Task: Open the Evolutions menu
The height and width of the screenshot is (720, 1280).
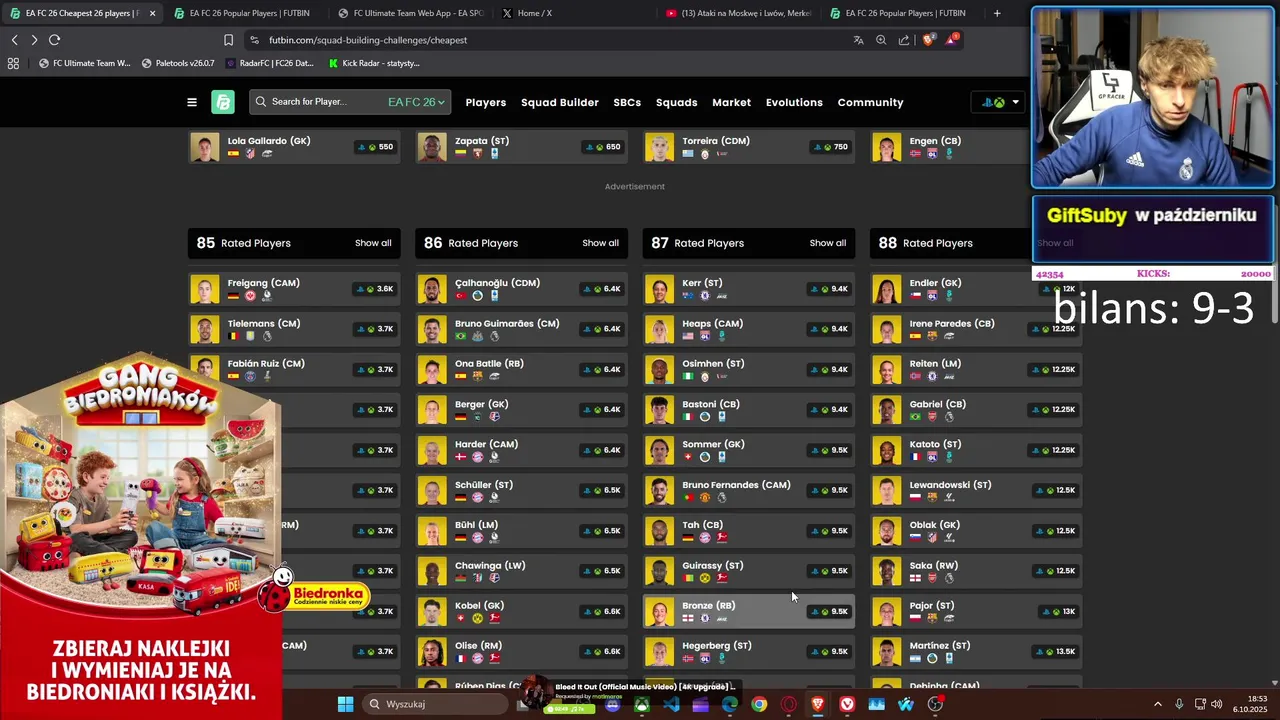Action: (794, 102)
